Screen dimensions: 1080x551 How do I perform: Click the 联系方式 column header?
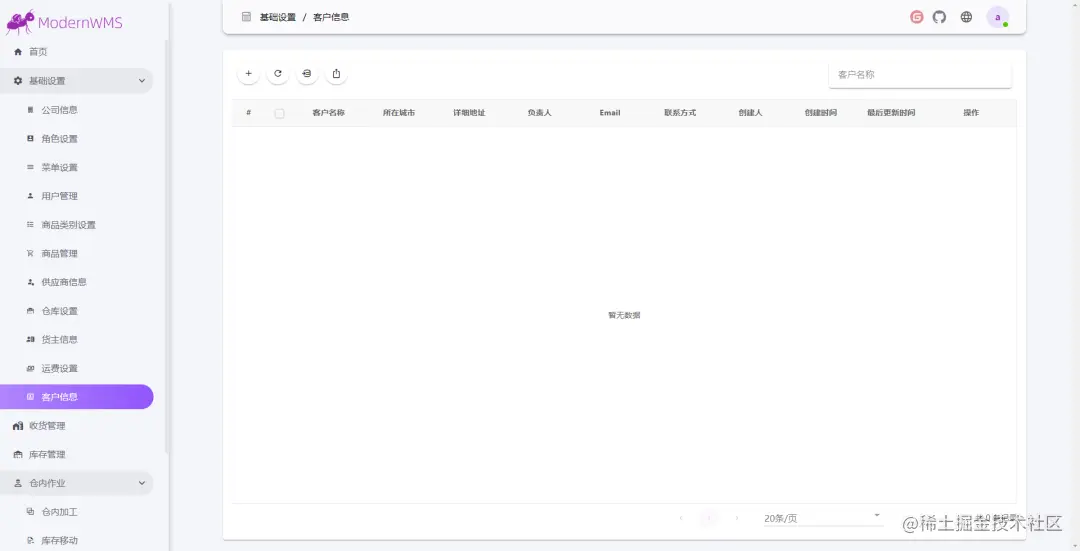680,113
